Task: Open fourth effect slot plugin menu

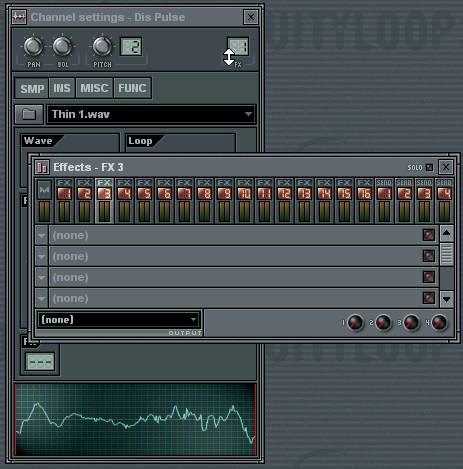Action: pos(42,298)
